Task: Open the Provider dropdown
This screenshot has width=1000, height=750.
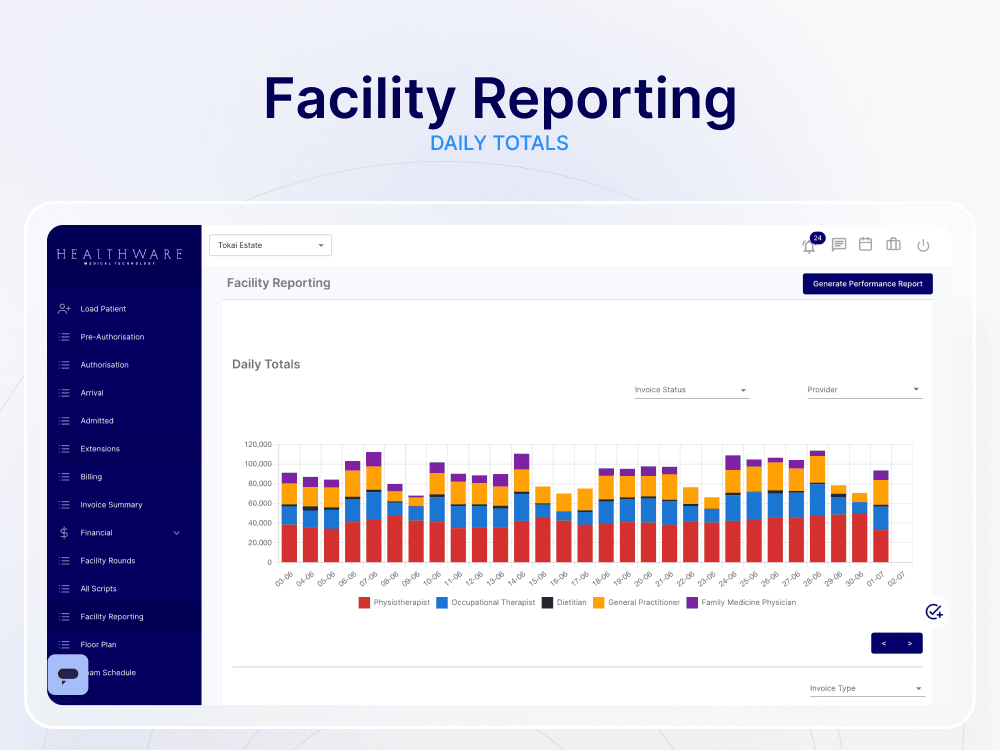Action: (x=864, y=390)
